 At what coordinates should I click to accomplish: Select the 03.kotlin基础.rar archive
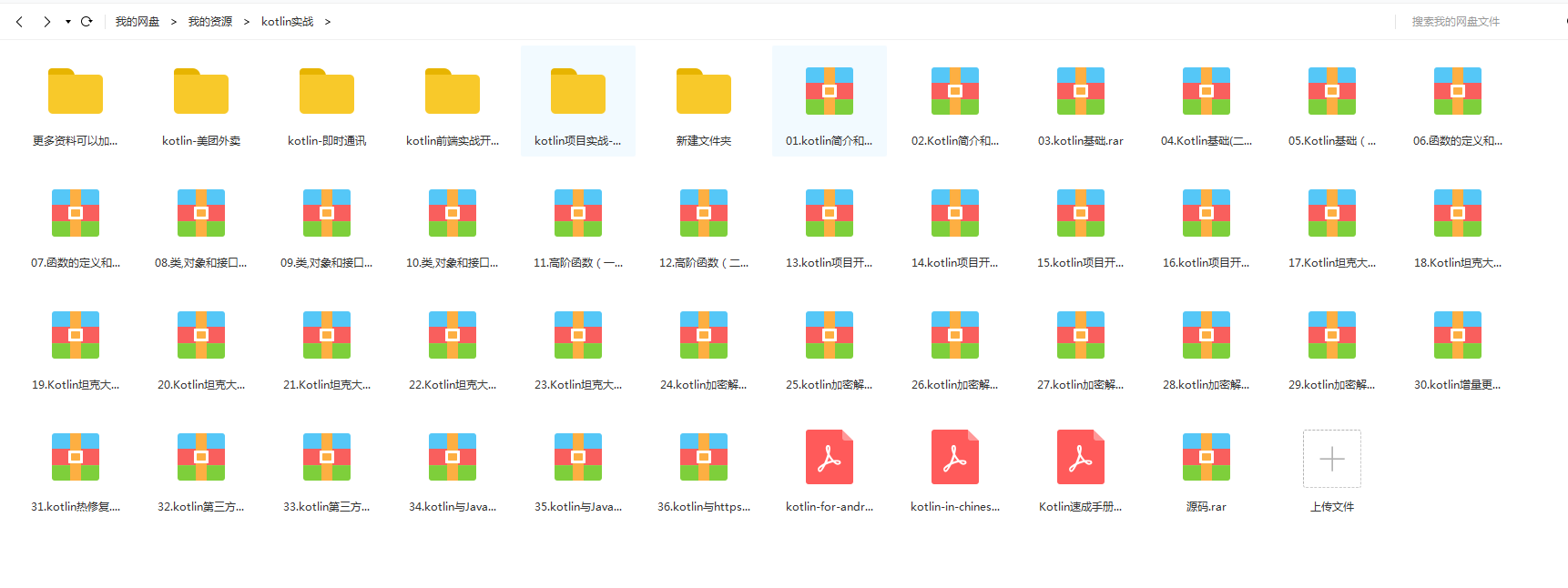[x=1081, y=91]
